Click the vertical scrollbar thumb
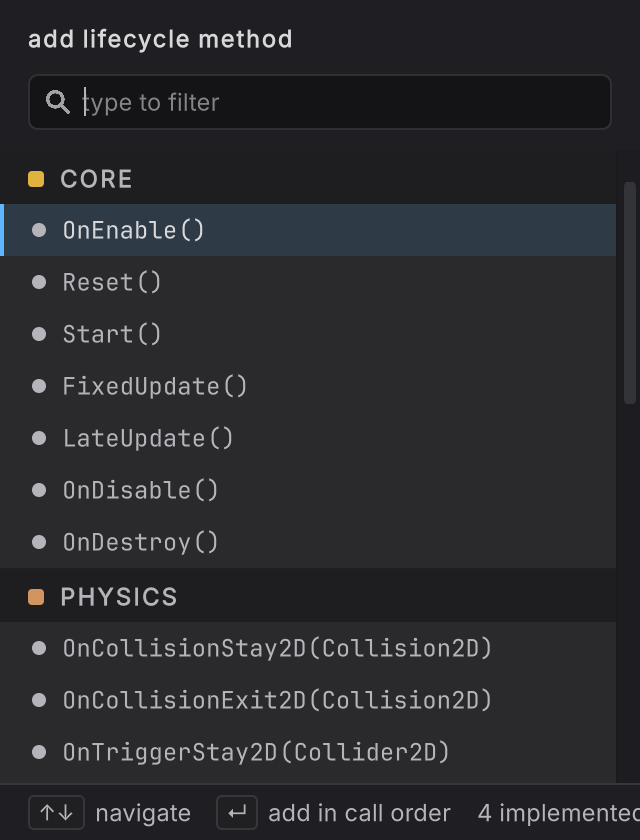Viewport: 640px width, 840px height. pyautogui.click(x=630, y=293)
